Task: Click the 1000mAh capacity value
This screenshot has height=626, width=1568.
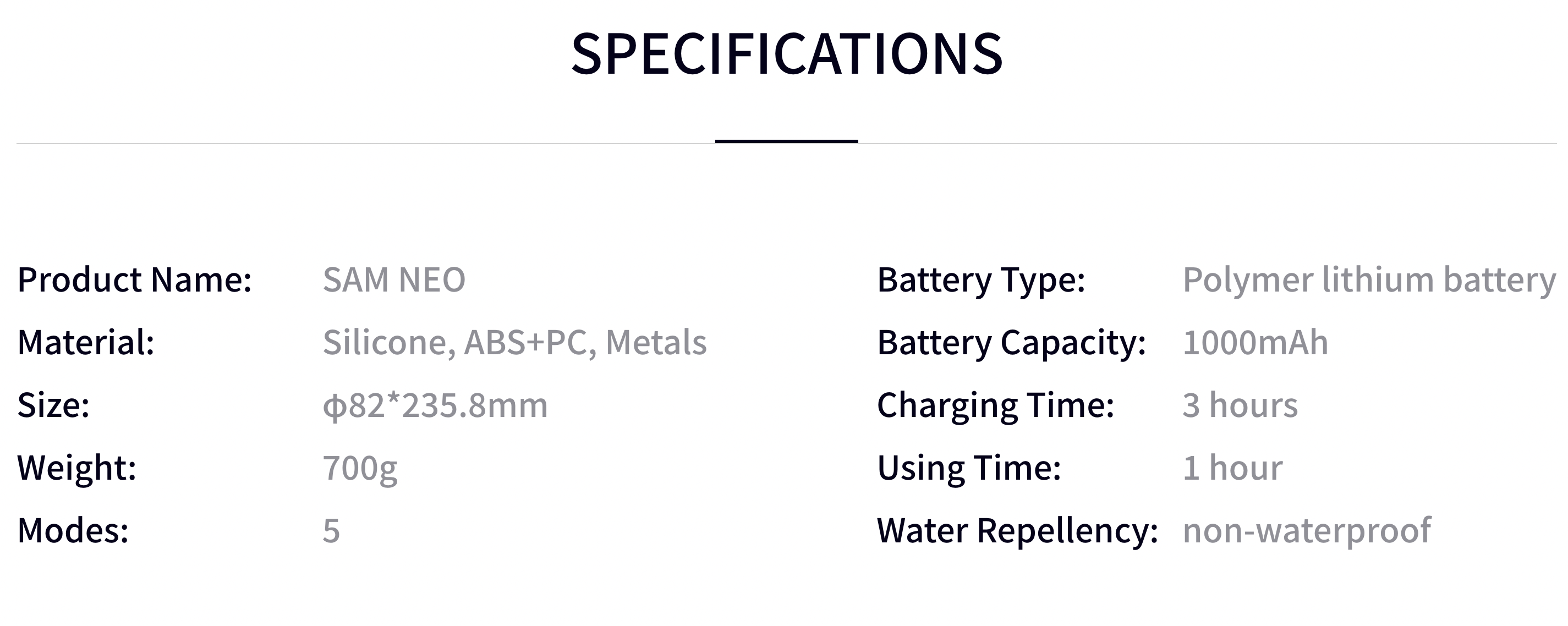Action: pos(1255,343)
